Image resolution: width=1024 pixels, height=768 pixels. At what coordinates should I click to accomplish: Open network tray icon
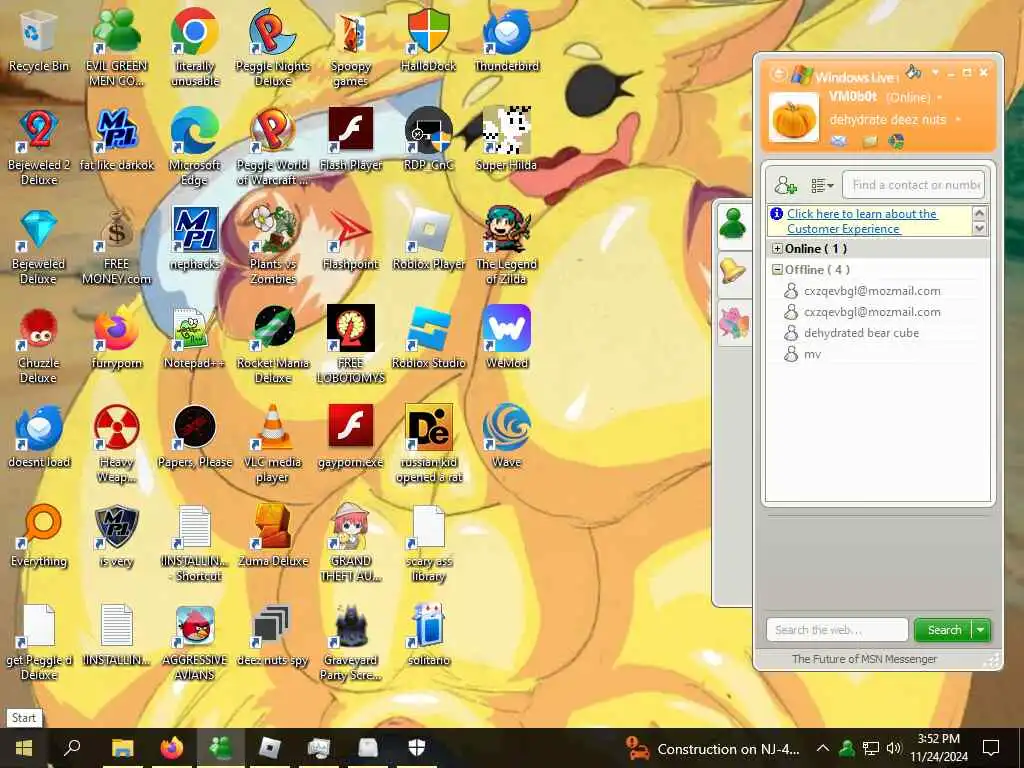(x=871, y=748)
